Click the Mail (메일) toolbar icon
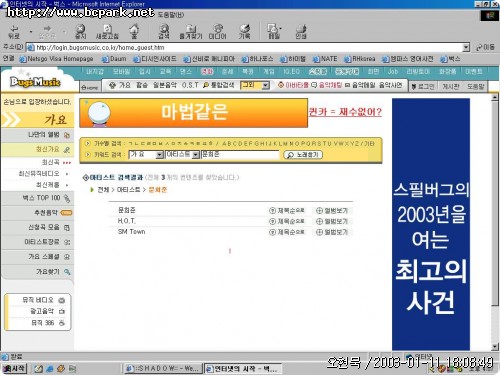500x375 pixels. 274,31
